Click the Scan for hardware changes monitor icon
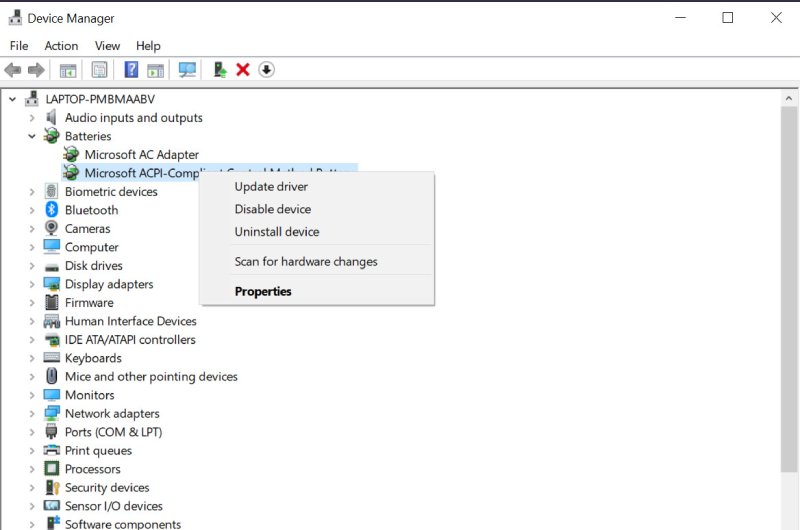Viewport: 800px width, 530px height. [187, 70]
